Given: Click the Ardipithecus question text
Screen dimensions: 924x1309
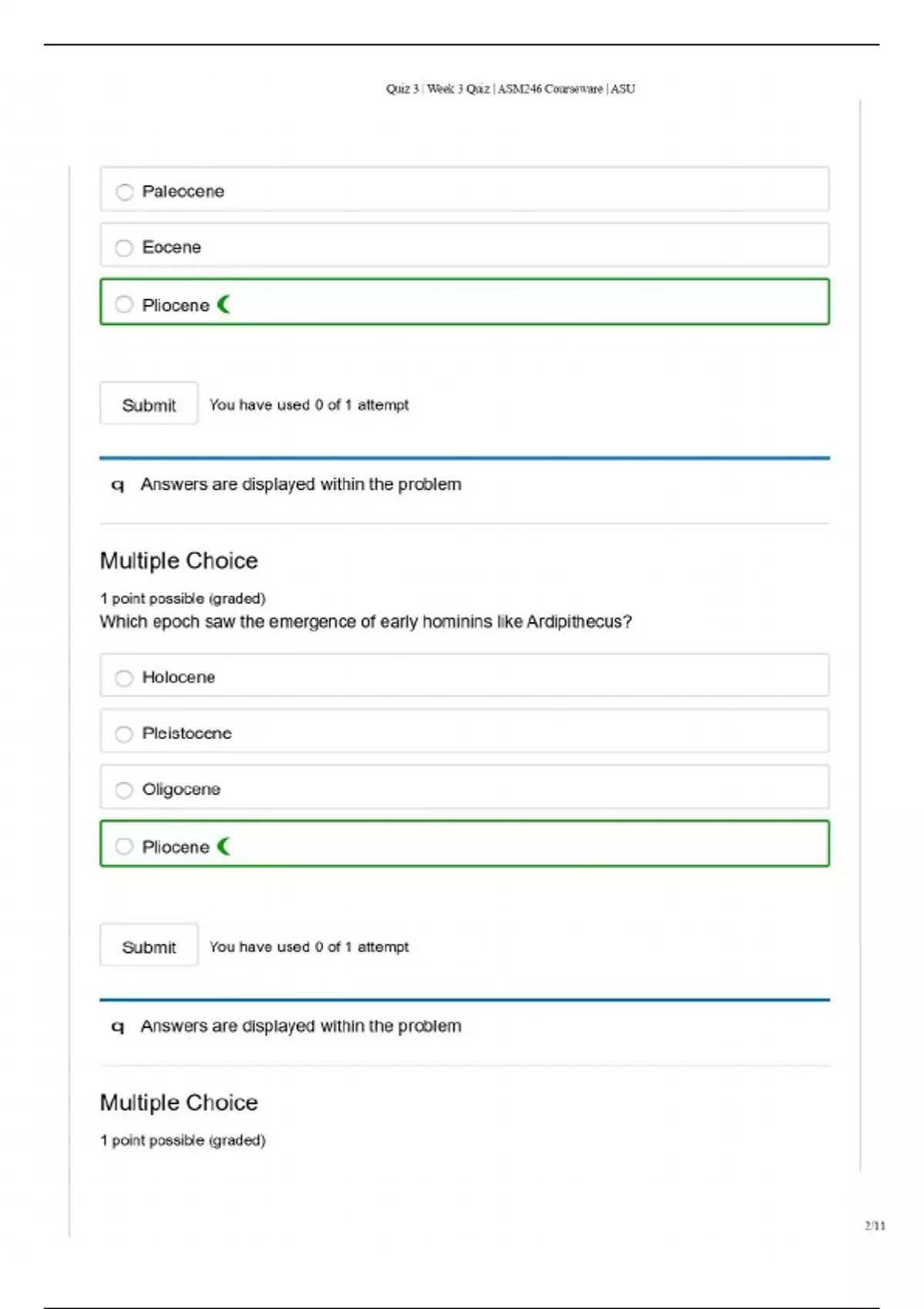Looking at the screenshot, I should tap(365, 622).
